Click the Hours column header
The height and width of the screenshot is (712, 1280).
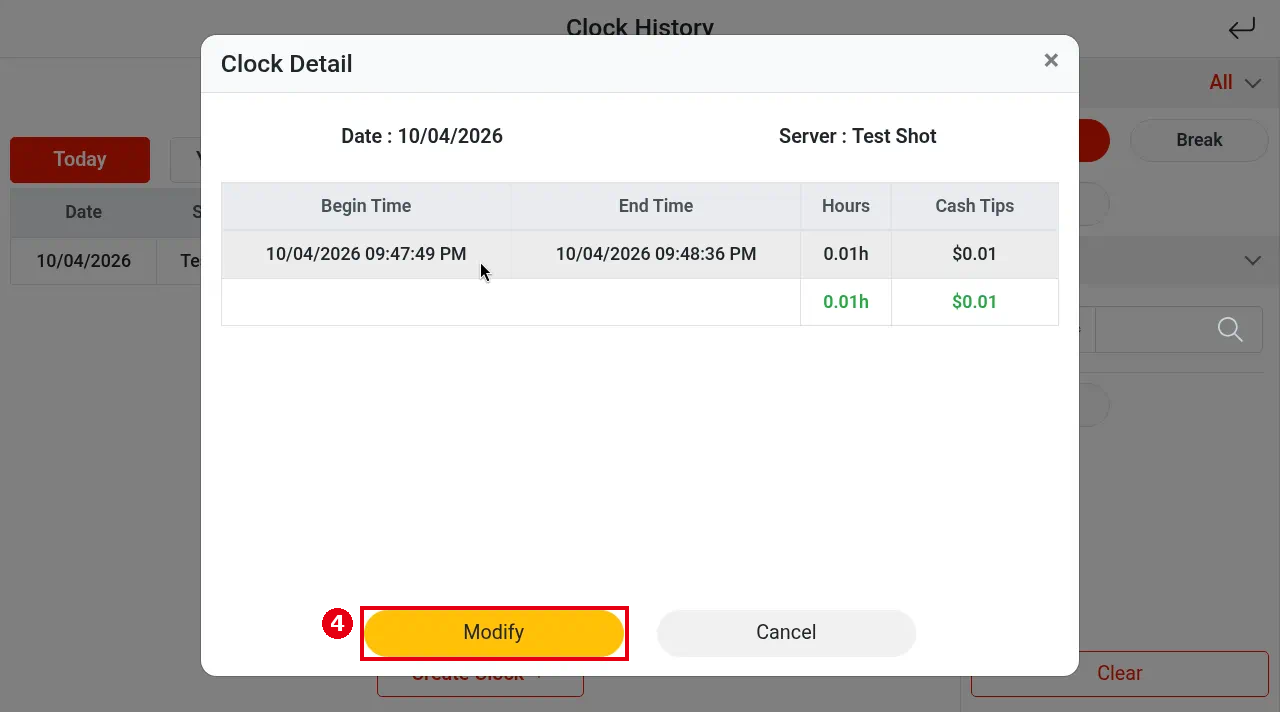[846, 206]
